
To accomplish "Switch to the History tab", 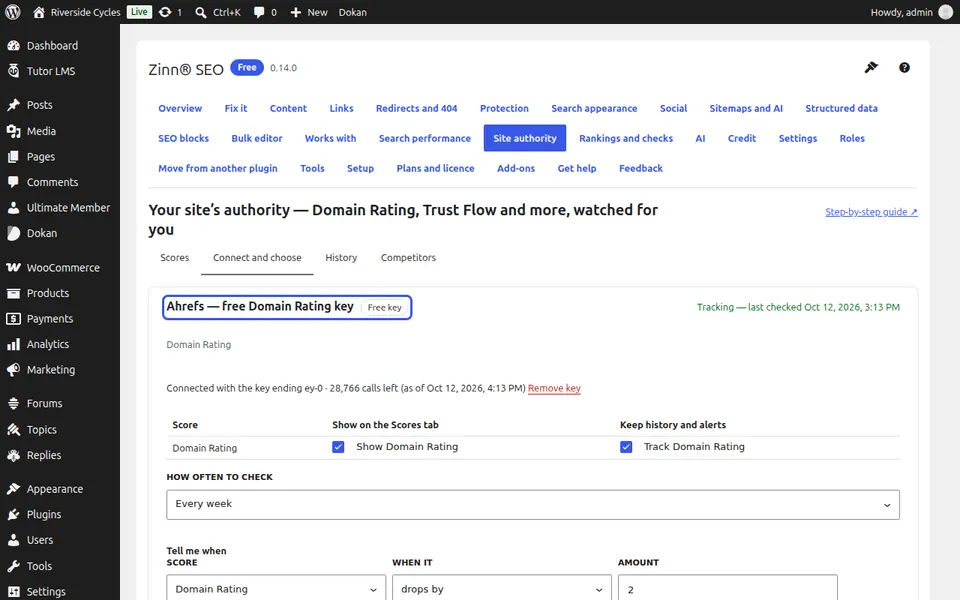I will click(x=341, y=258).
